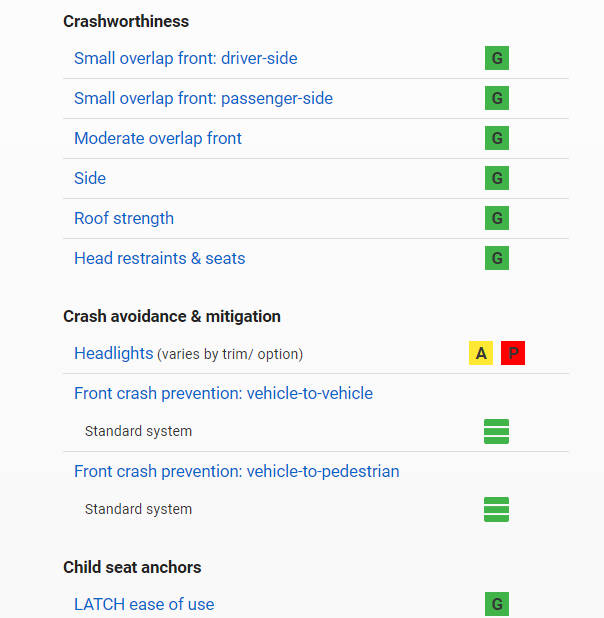This screenshot has height=618, width=604.
Task: Click the red P headlights rating
Action: (x=513, y=353)
